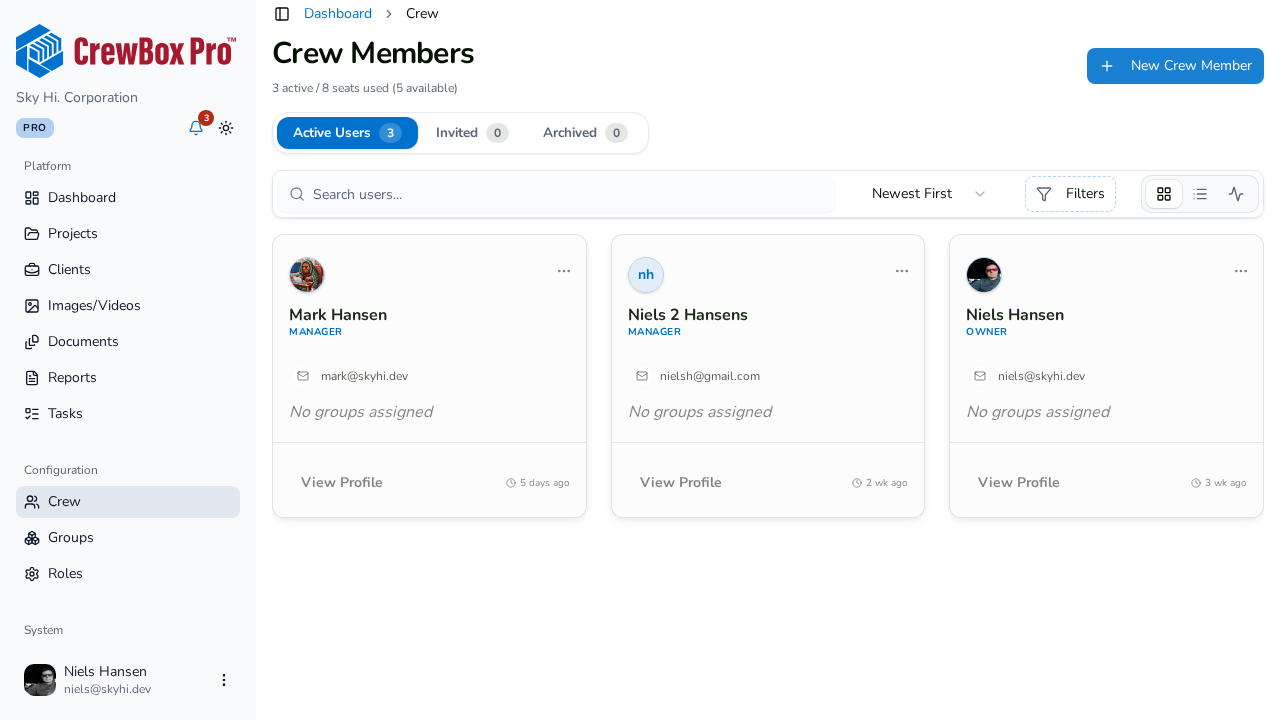Image resolution: width=1280 pixels, height=720 pixels.
Task: View Niels Hansen's profile from the owner card
Action: click(1019, 483)
